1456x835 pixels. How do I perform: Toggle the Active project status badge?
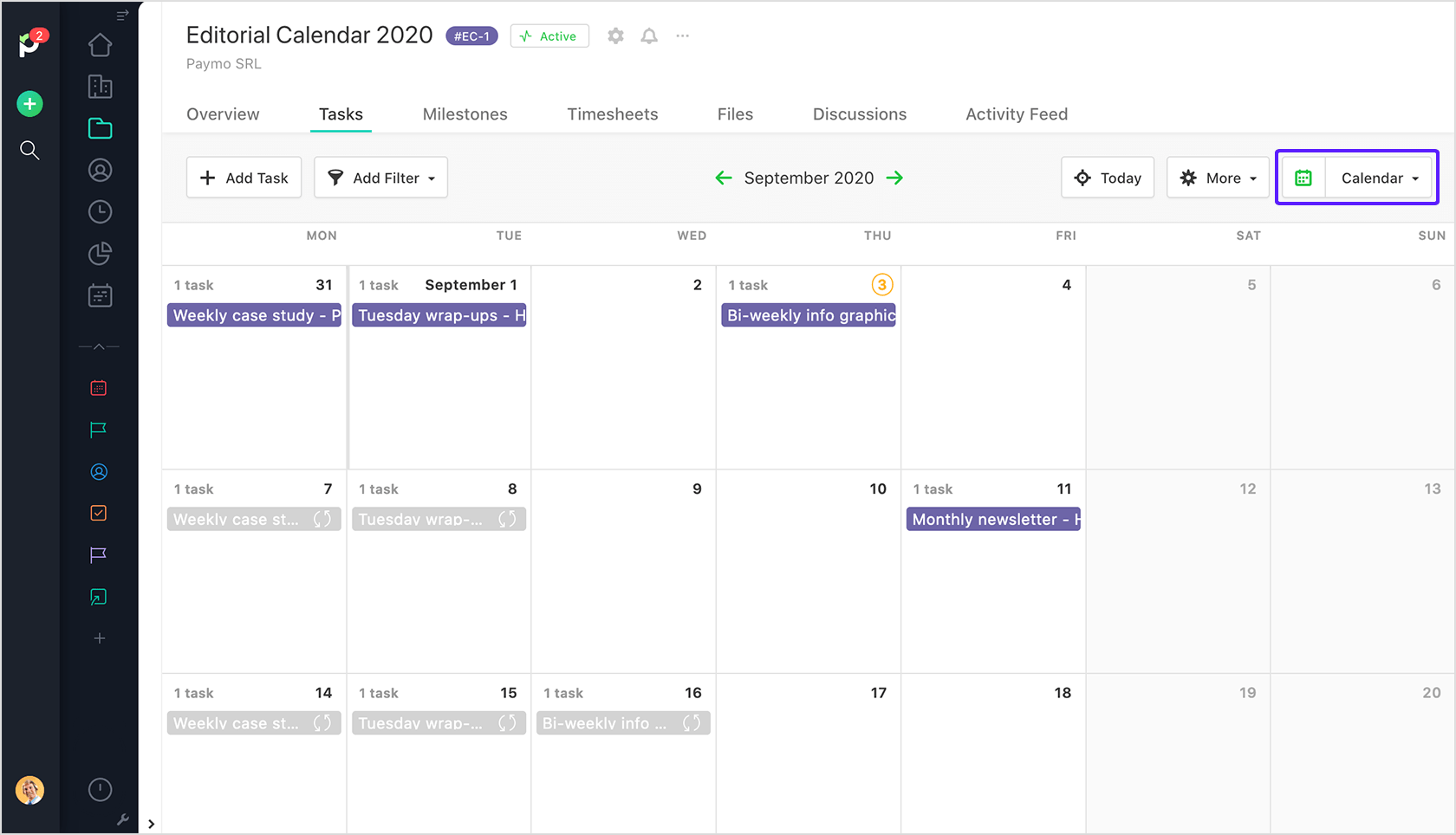coord(549,36)
